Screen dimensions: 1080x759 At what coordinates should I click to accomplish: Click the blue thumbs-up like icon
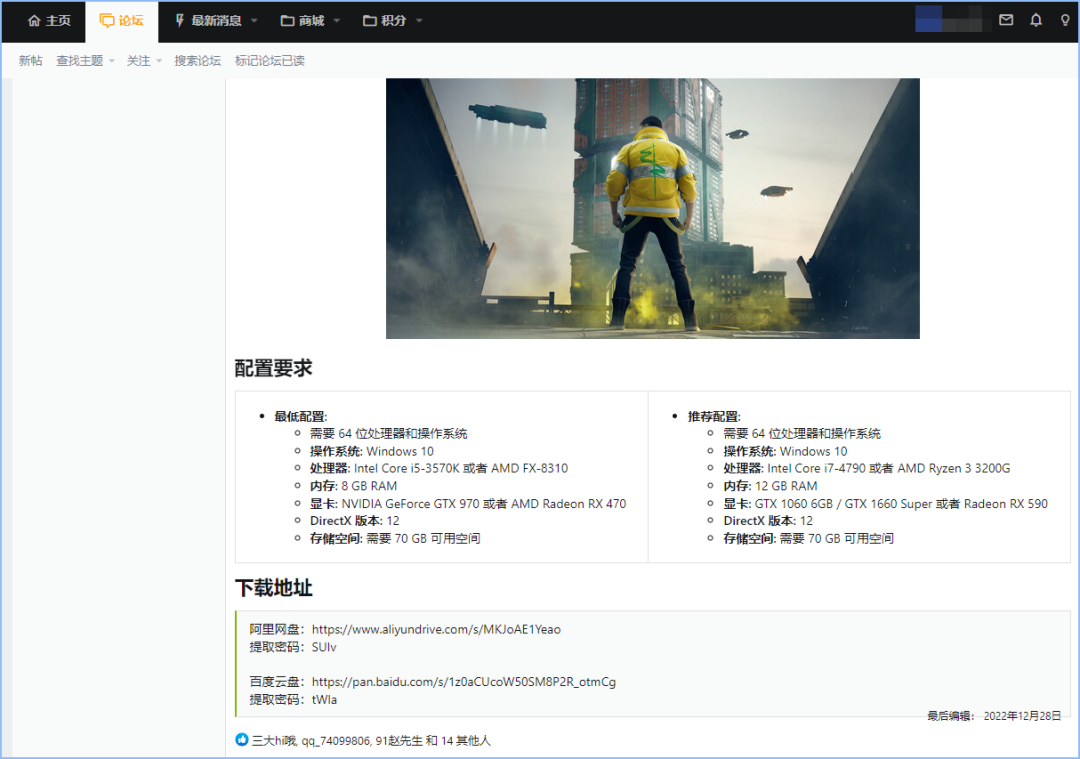pos(242,740)
